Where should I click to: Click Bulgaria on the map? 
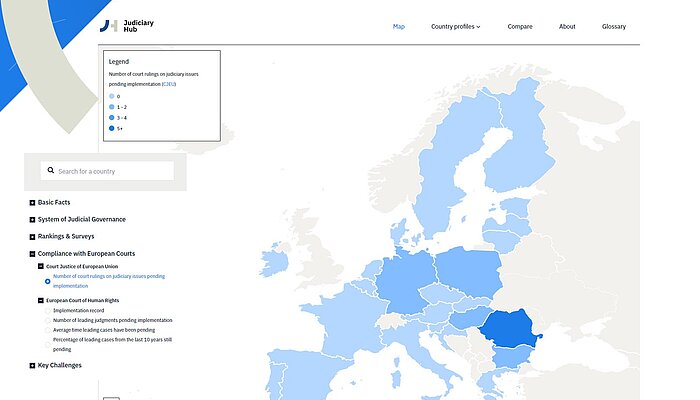tap(511, 357)
